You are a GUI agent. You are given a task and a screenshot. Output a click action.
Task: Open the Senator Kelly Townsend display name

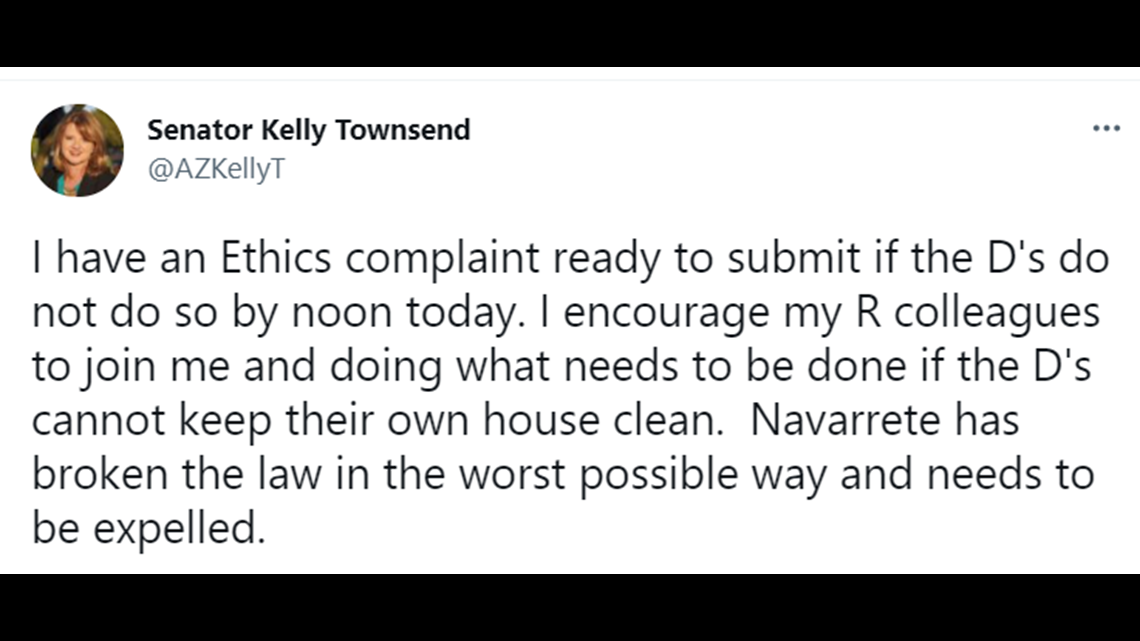309,130
